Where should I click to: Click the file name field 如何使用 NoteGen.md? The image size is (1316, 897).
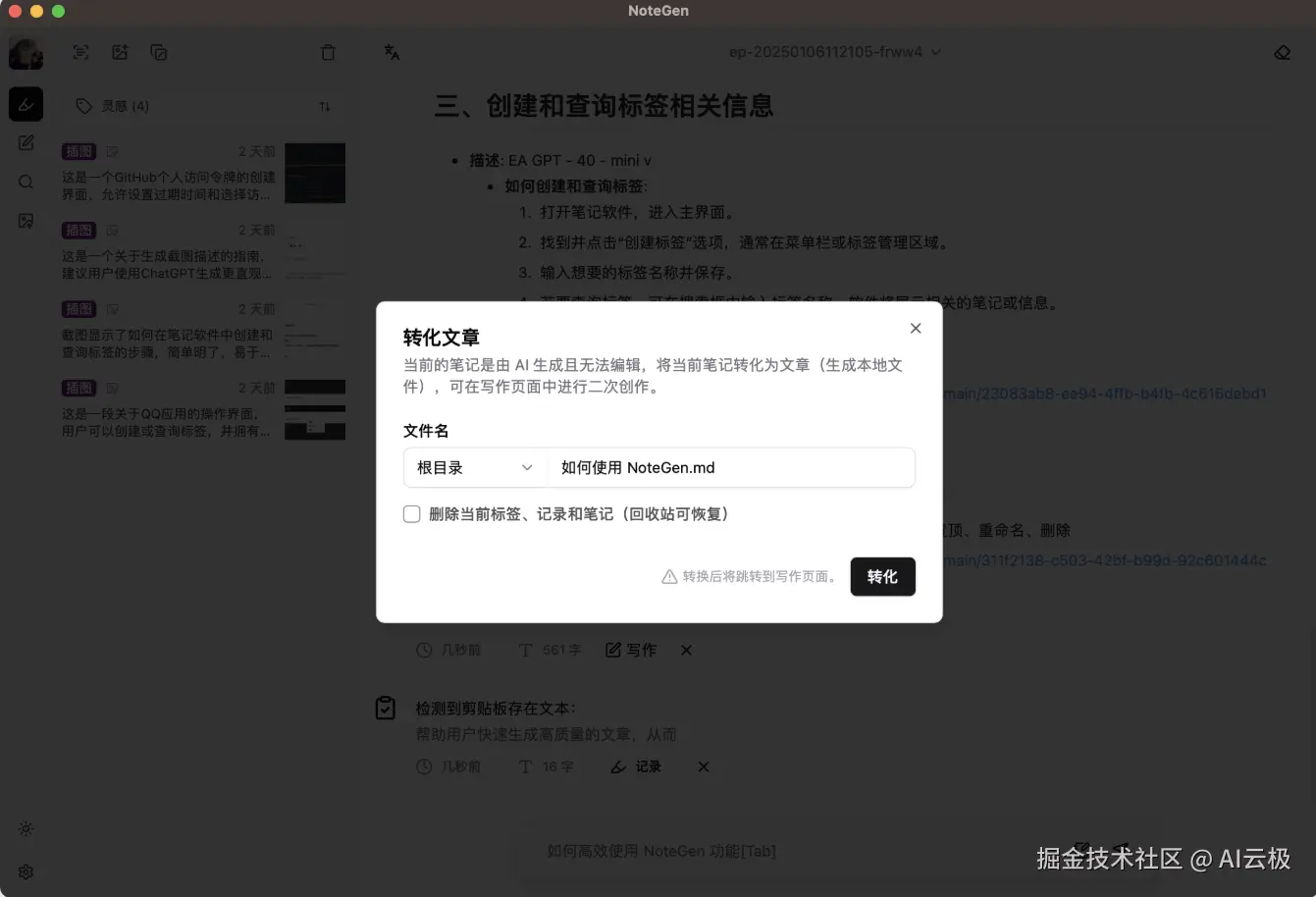(x=731, y=468)
